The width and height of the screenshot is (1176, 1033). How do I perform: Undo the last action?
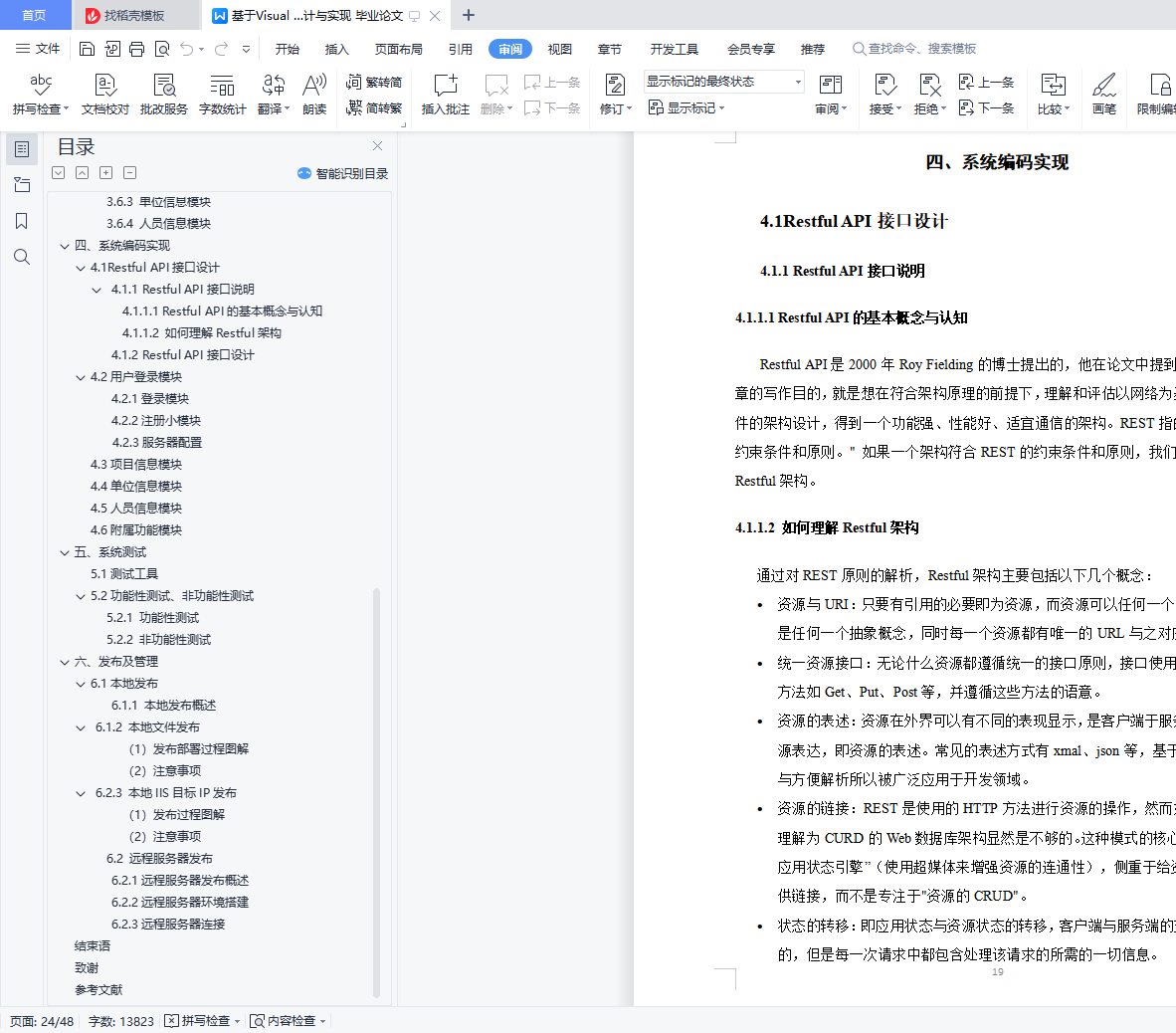coord(187,49)
